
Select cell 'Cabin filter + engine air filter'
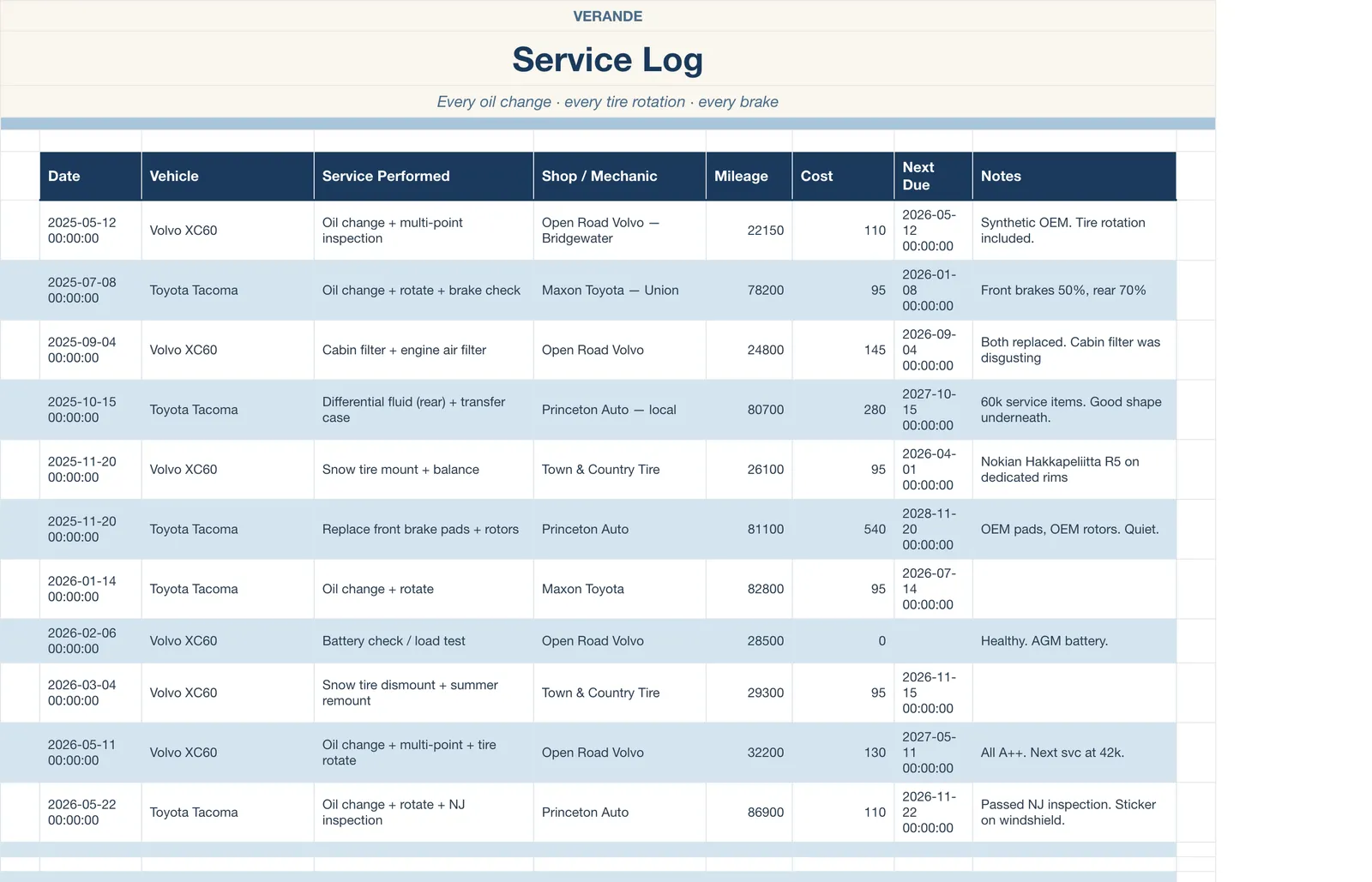(x=424, y=350)
